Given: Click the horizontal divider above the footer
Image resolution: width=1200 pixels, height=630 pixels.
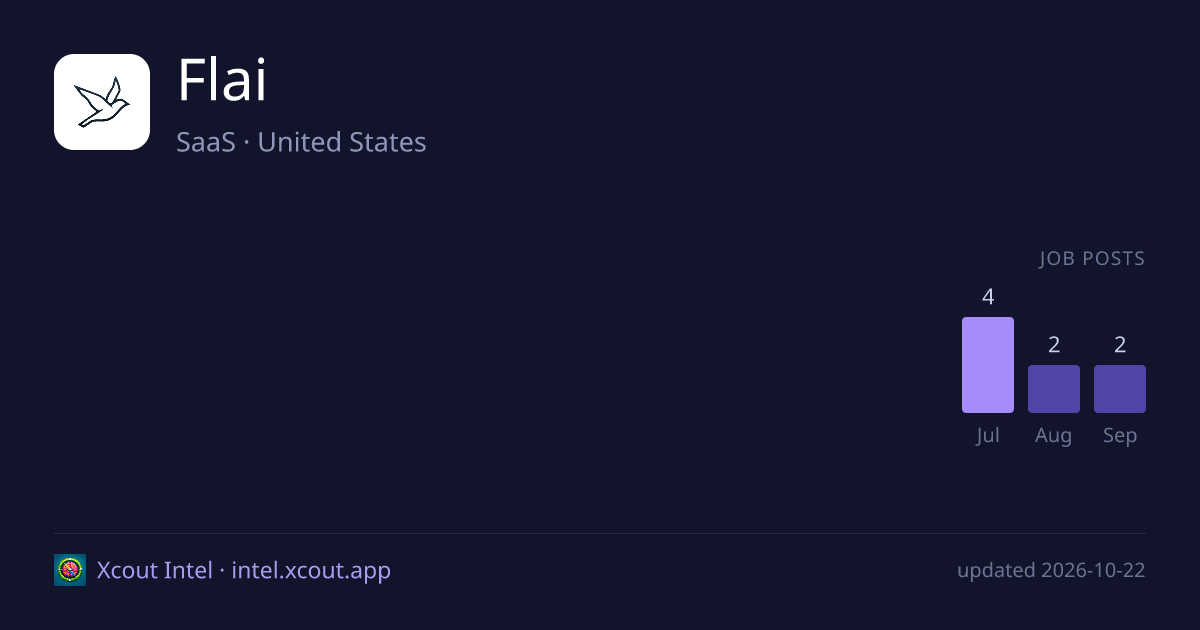Looking at the screenshot, I should 600,533.
